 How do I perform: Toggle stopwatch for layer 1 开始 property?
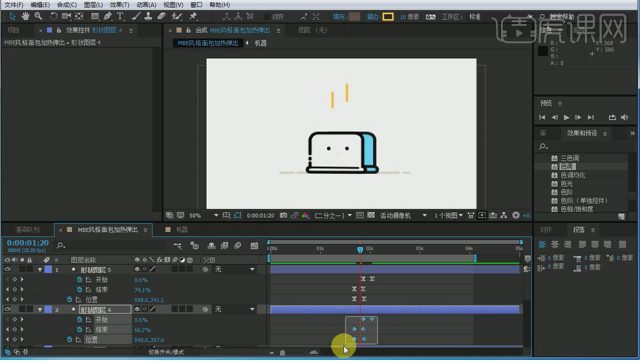coord(79,280)
